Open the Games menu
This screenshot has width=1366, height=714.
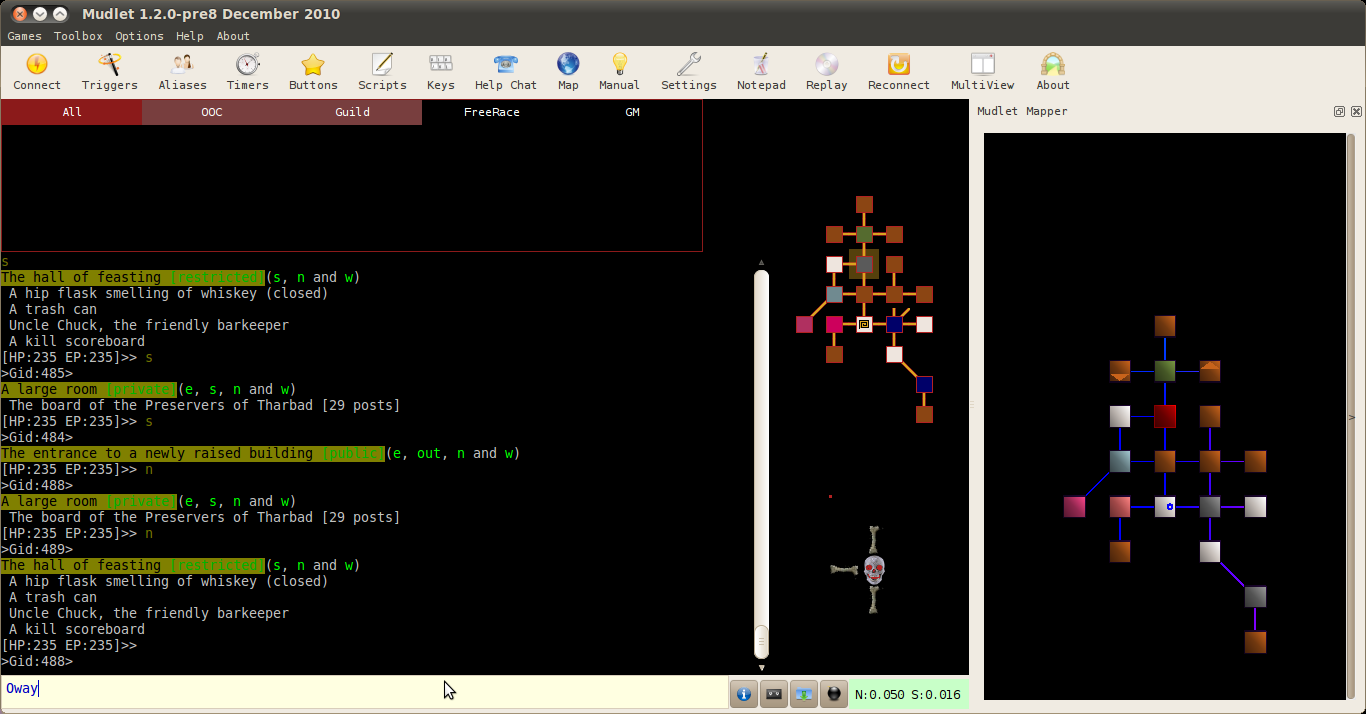click(x=25, y=36)
